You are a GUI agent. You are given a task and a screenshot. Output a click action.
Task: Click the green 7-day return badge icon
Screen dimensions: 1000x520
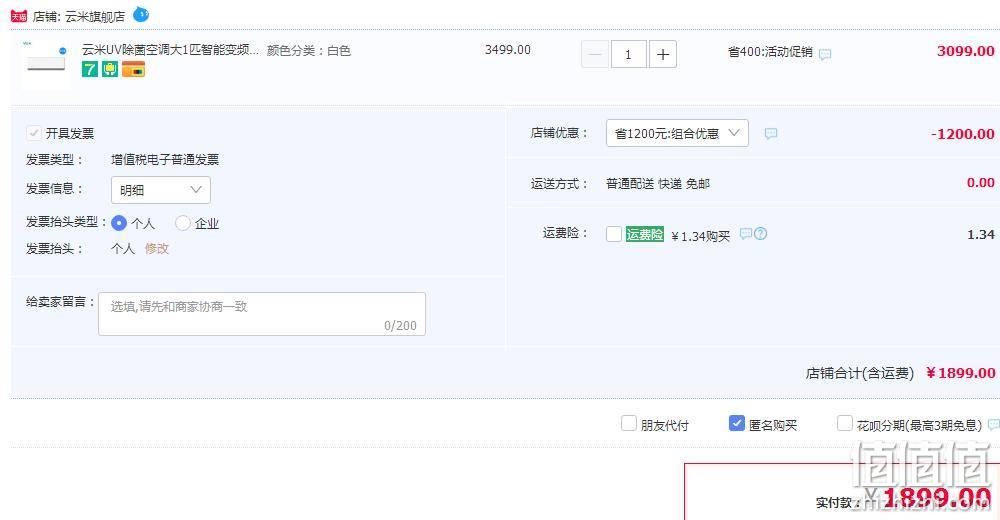(90, 69)
